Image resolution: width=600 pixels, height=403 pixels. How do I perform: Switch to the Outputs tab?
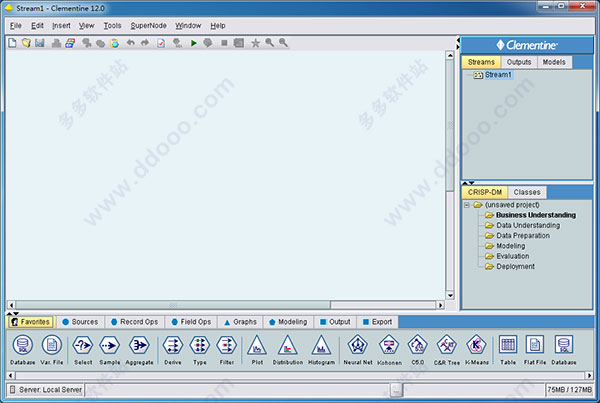click(x=518, y=62)
